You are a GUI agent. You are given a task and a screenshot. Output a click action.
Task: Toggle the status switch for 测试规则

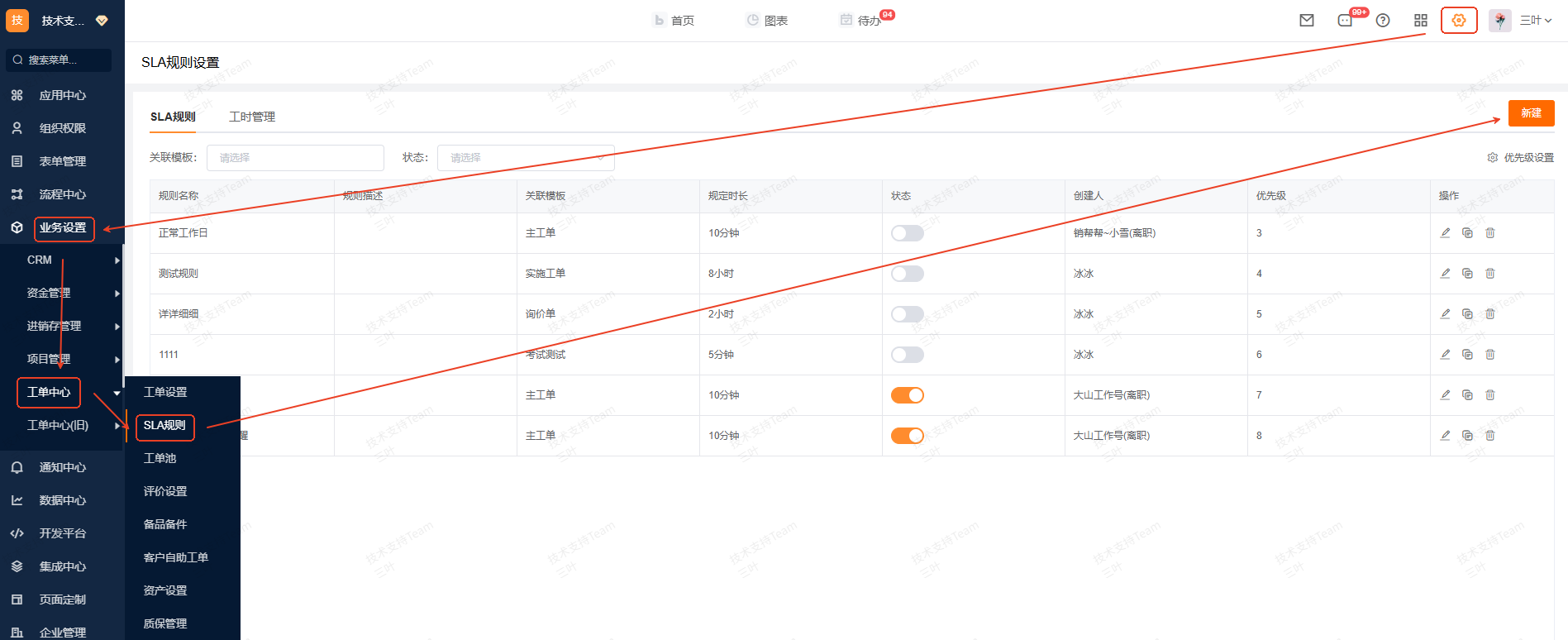[907, 274]
